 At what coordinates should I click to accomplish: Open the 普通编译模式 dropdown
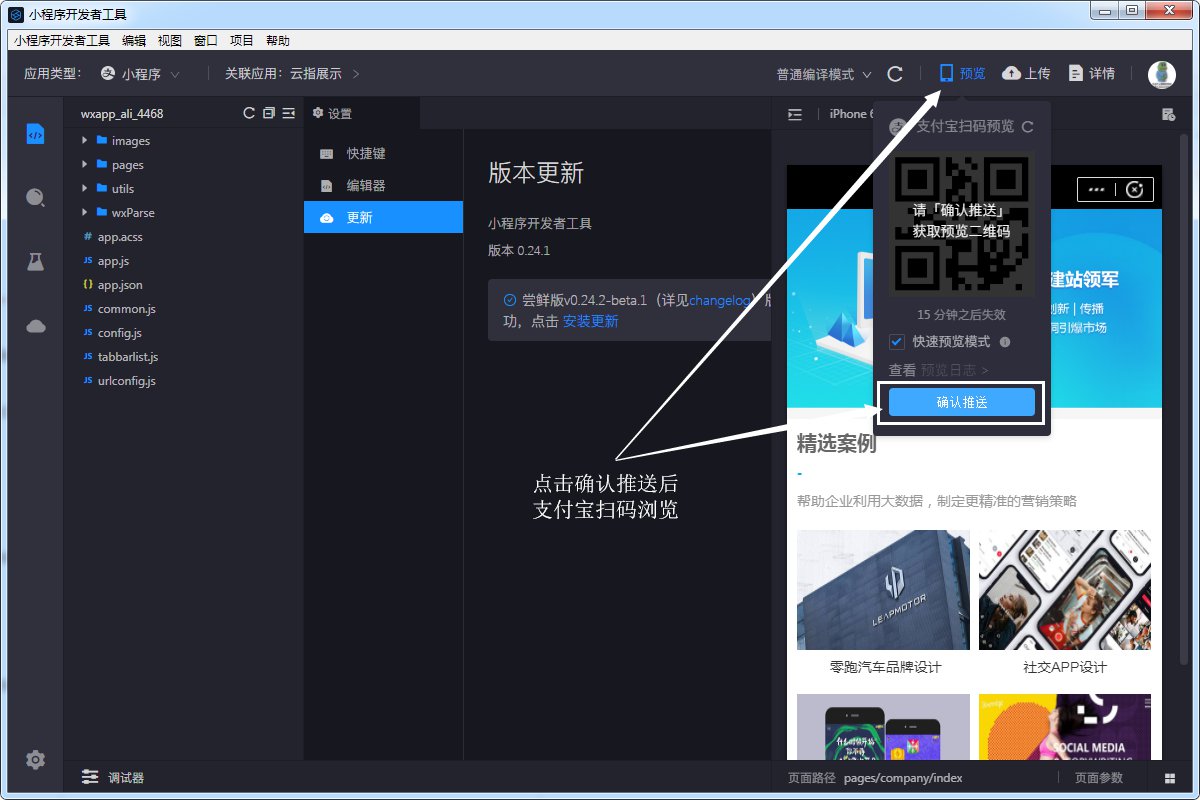[x=824, y=75]
